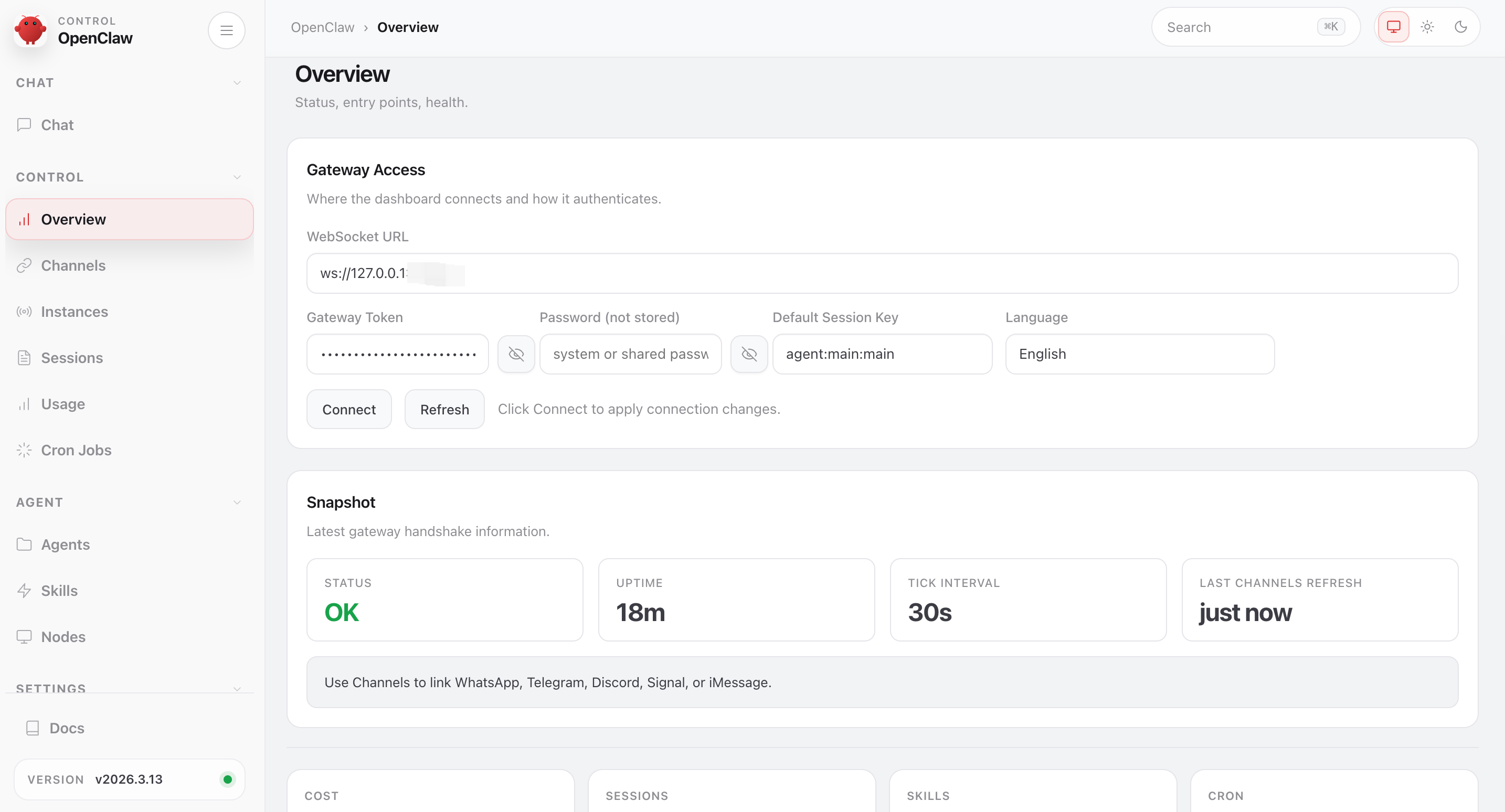Toggle the sidebar with the hamburger button
Viewport: 1505px width, 812px height.
(x=227, y=30)
